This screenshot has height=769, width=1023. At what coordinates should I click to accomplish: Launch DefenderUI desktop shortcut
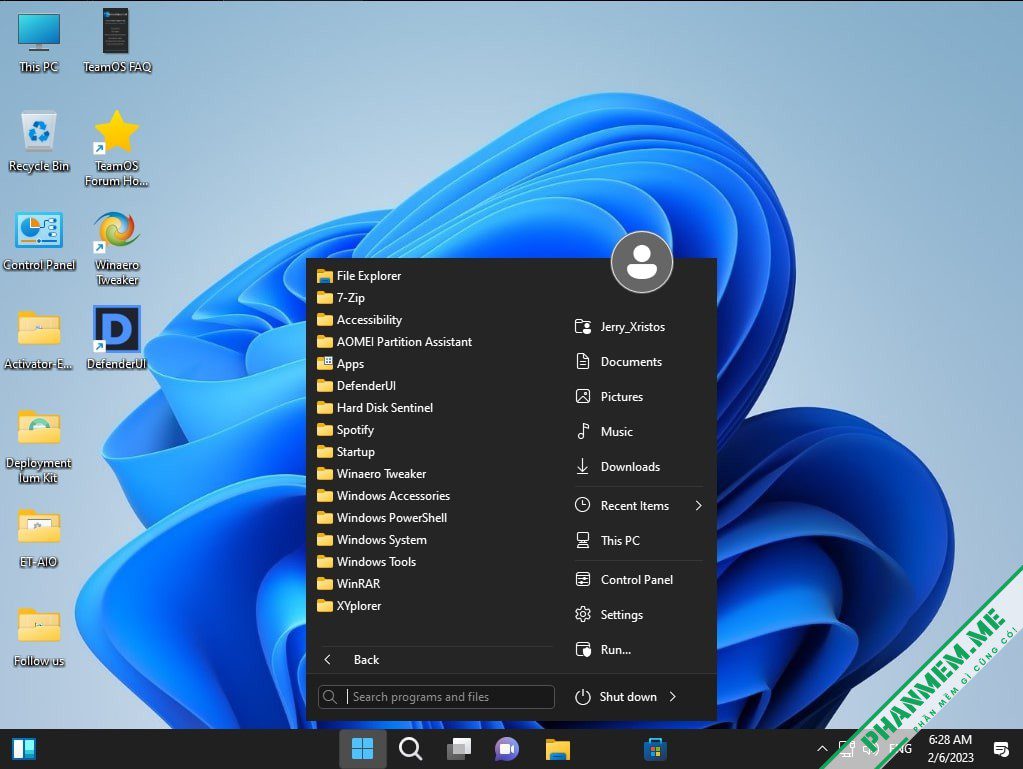pyautogui.click(x=117, y=338)
